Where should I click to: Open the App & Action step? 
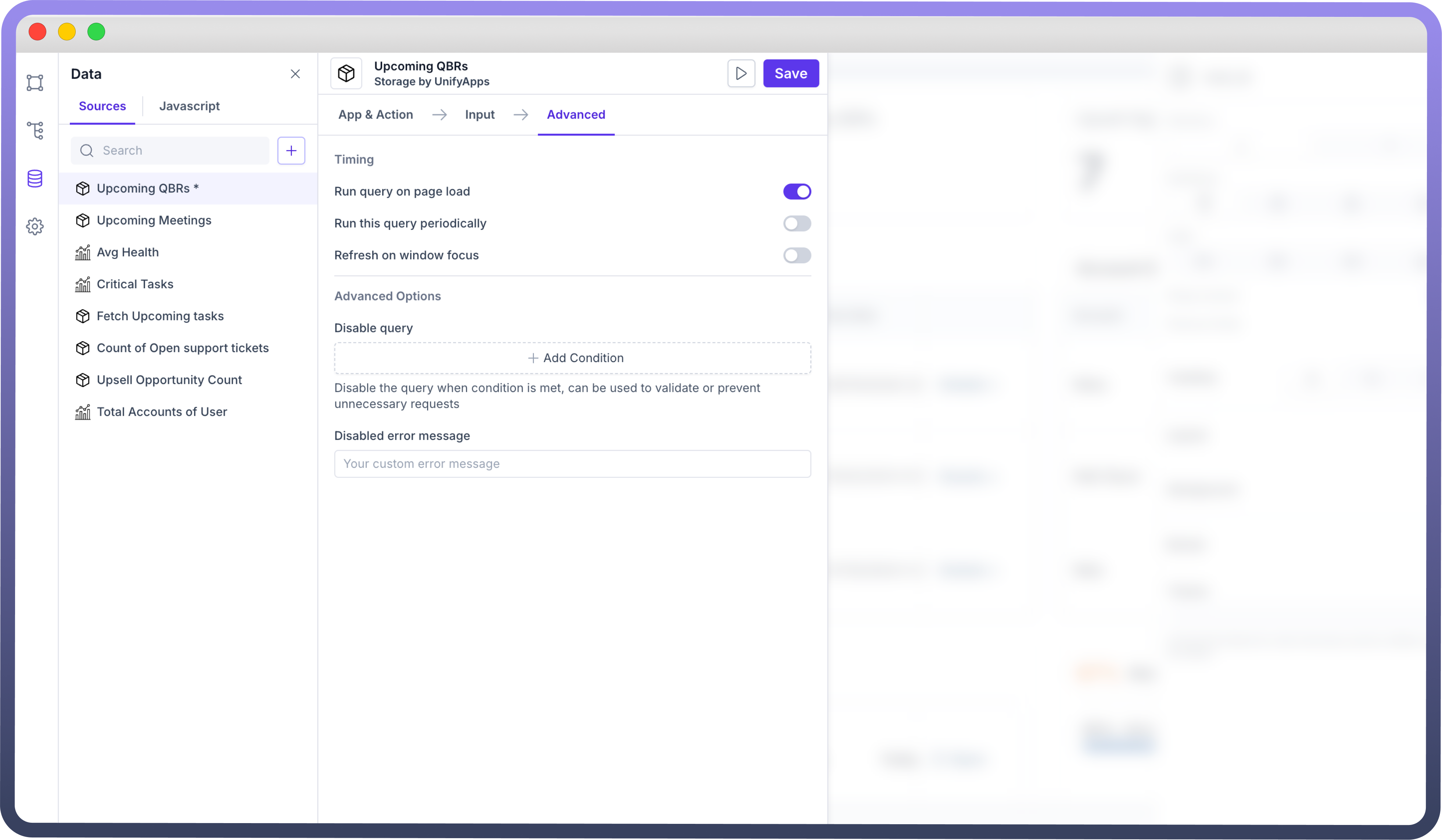tap(375, 114)
